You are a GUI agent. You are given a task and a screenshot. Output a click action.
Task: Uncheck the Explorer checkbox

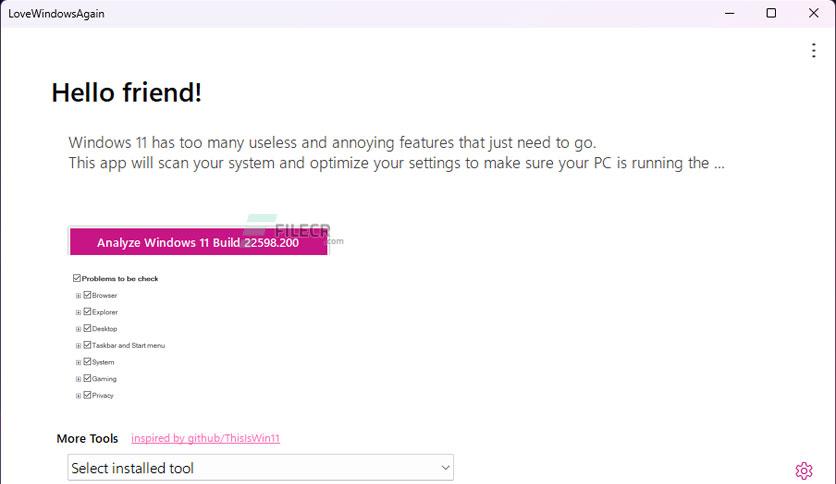(87, 311)
